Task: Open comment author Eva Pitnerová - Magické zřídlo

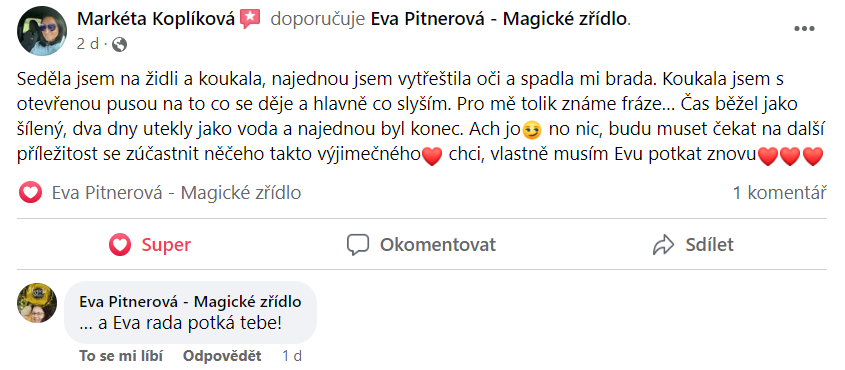Action: tap(190, 302)
